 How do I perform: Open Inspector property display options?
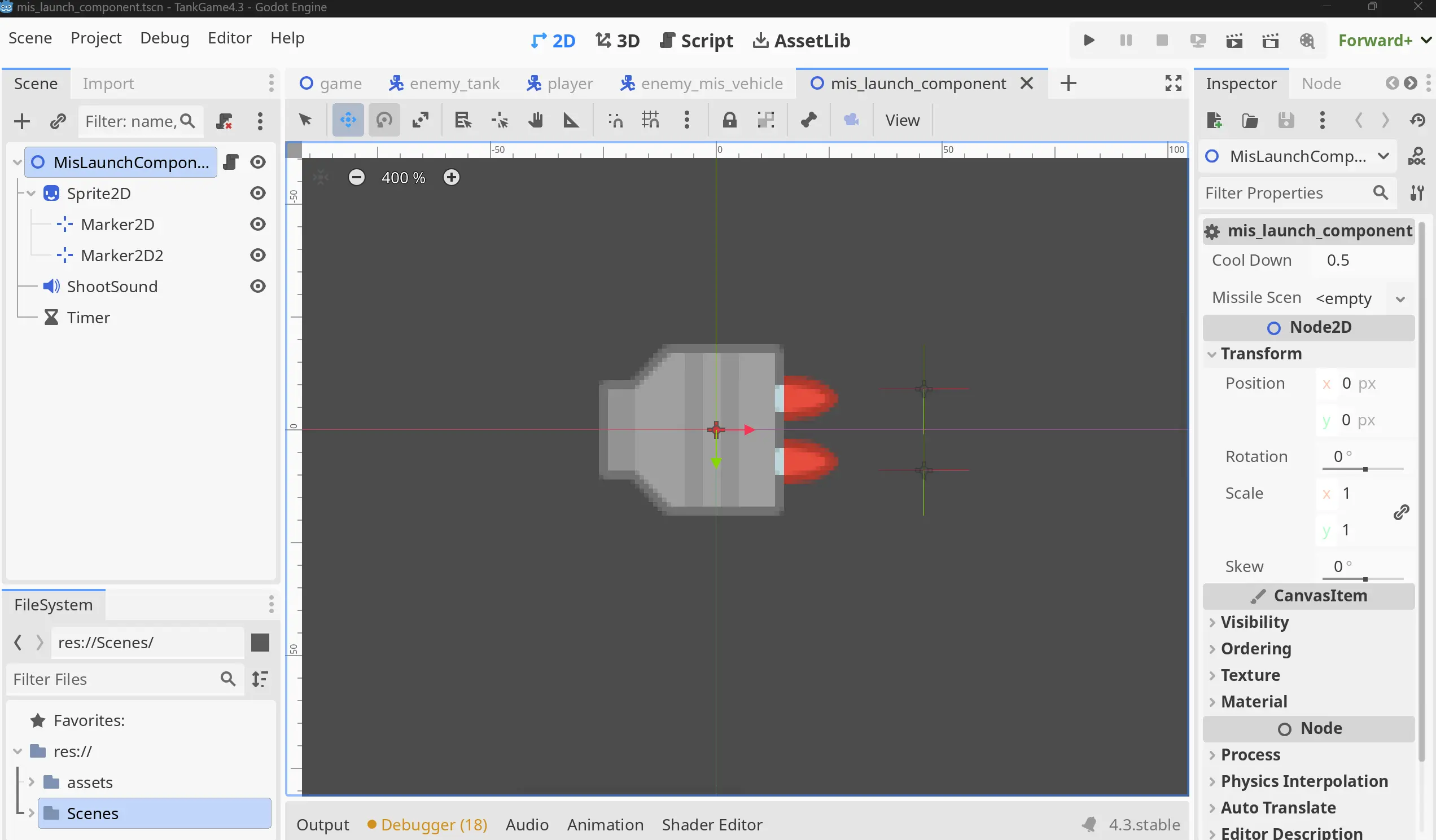coord(1417,193)
